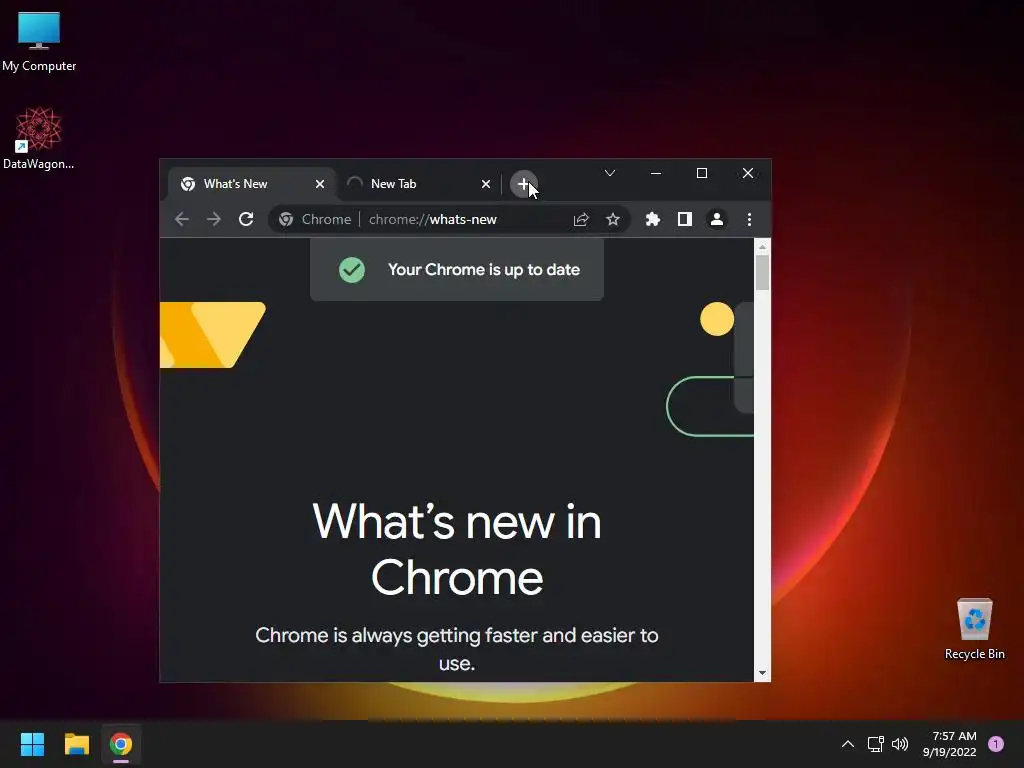Show hidden system tray icons
The width and height of the screenshot is (1024, 768).
pos(848,744)
